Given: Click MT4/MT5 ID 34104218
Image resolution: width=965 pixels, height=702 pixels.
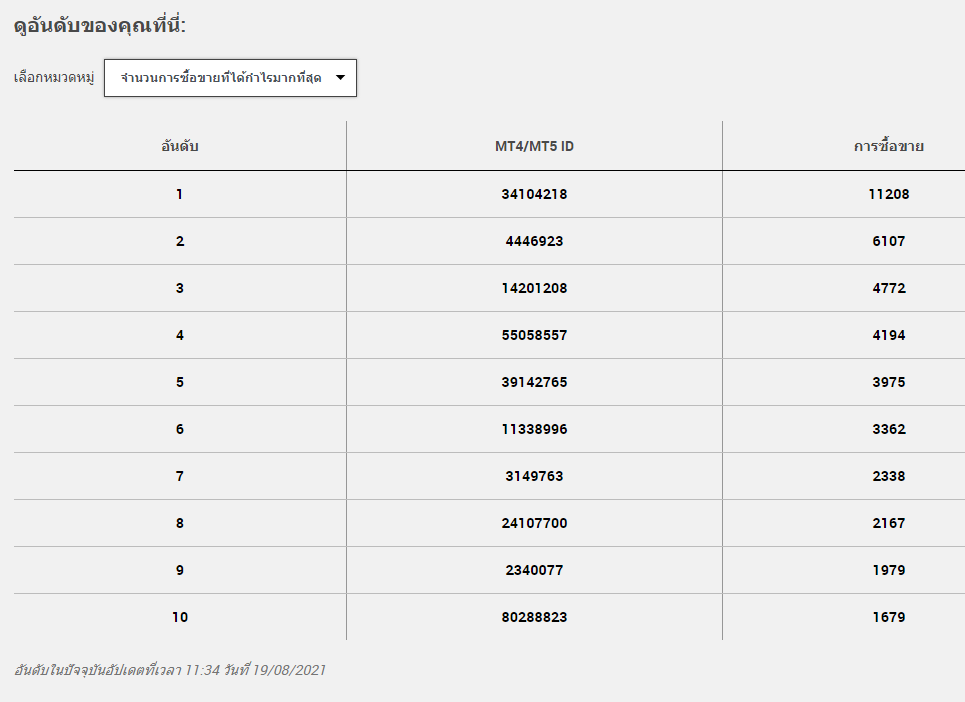Looking at the screenshot, I should click(534, 194).
